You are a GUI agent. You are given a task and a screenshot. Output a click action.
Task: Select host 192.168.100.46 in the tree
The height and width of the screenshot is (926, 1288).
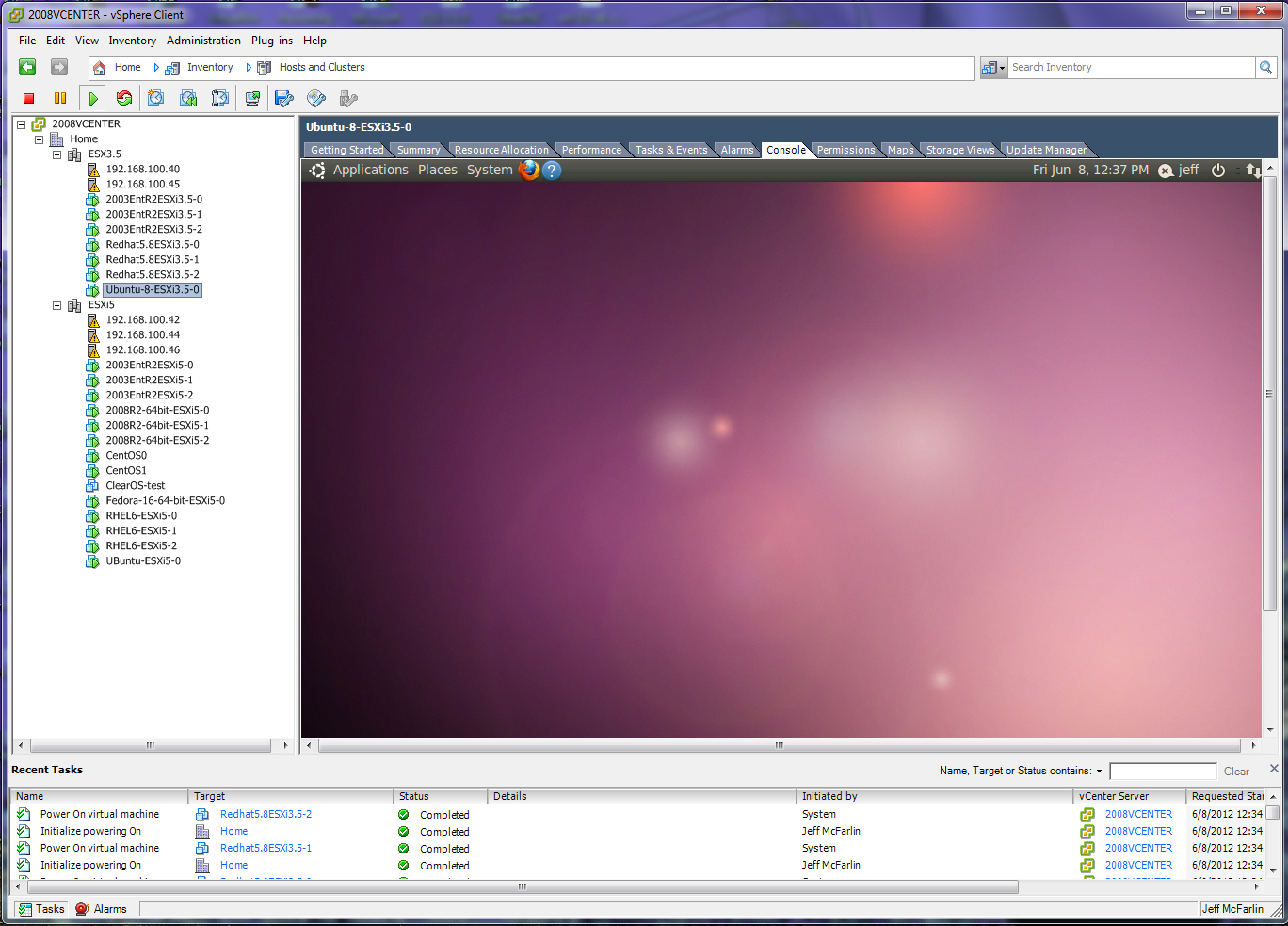[x=142, y=350]
